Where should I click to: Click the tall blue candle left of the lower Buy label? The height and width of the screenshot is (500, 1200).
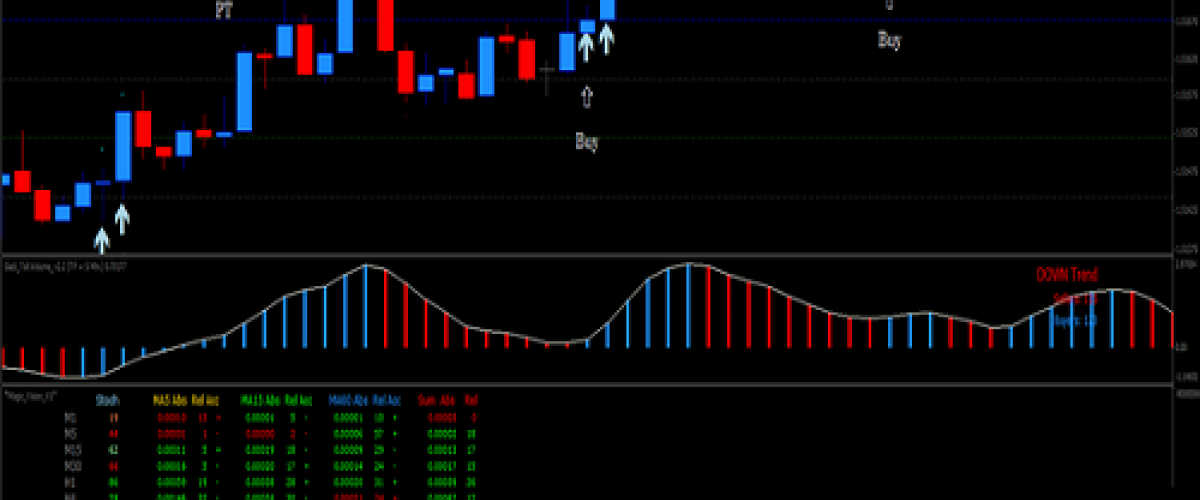(567, 51)
